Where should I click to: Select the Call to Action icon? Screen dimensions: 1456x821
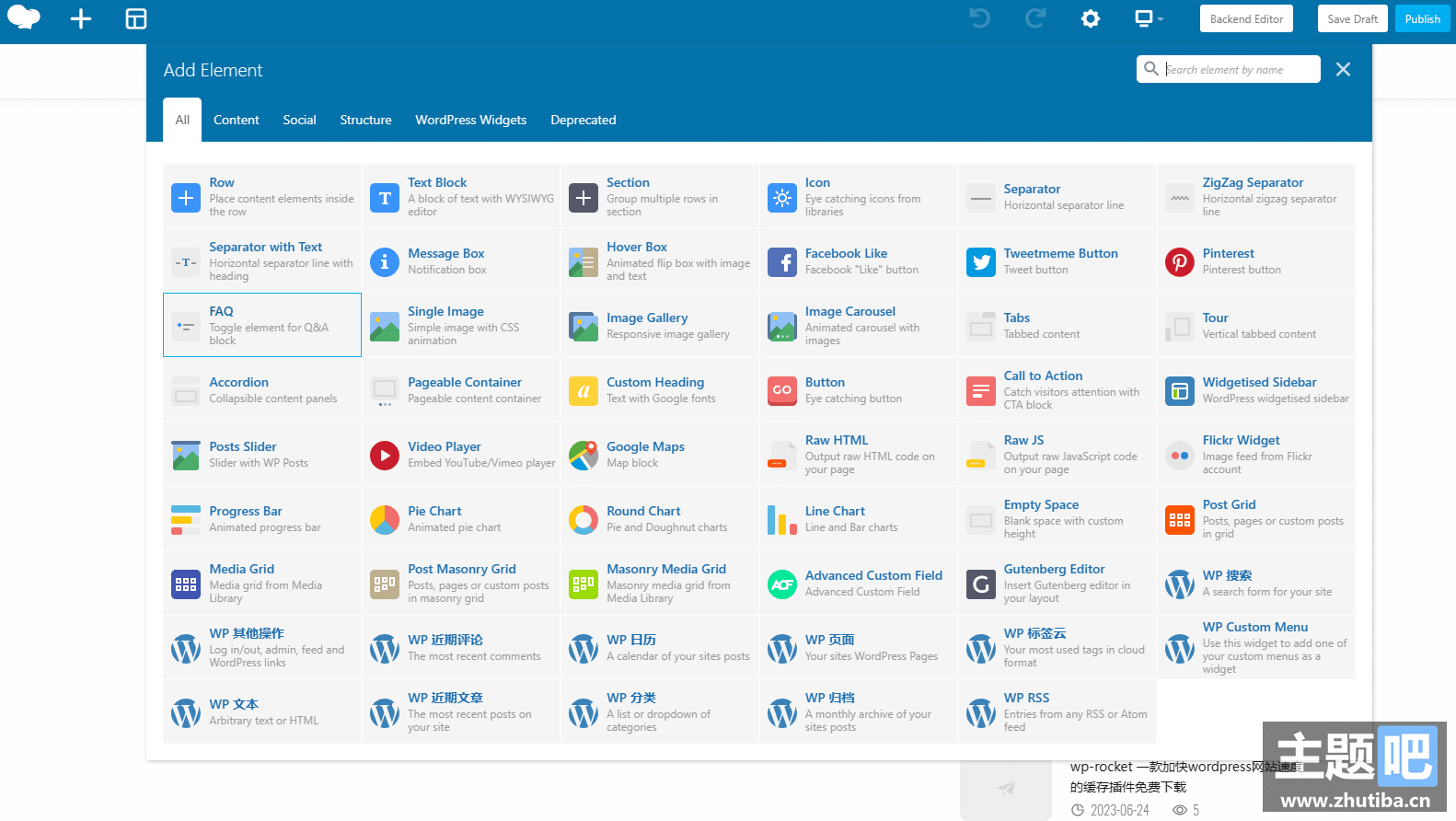coord(981,391)
